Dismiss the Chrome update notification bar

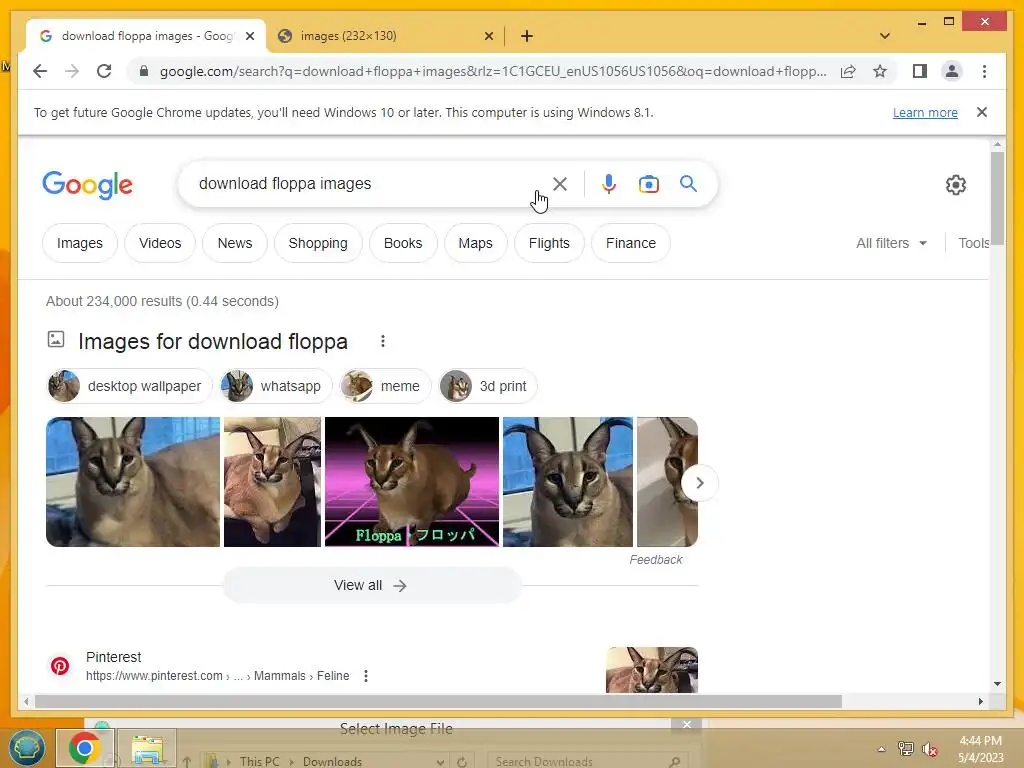click(982, 112)
